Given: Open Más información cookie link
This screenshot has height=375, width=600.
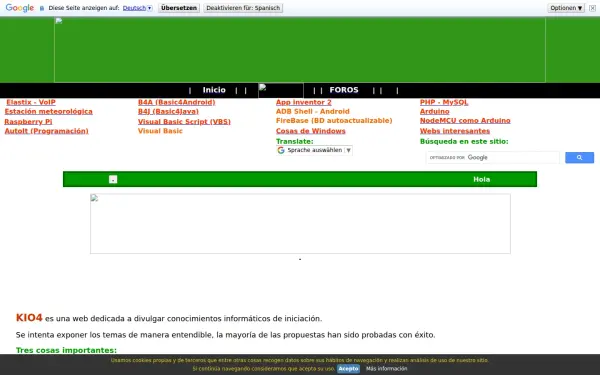Looking at the screenshot, I should [386, 369].
